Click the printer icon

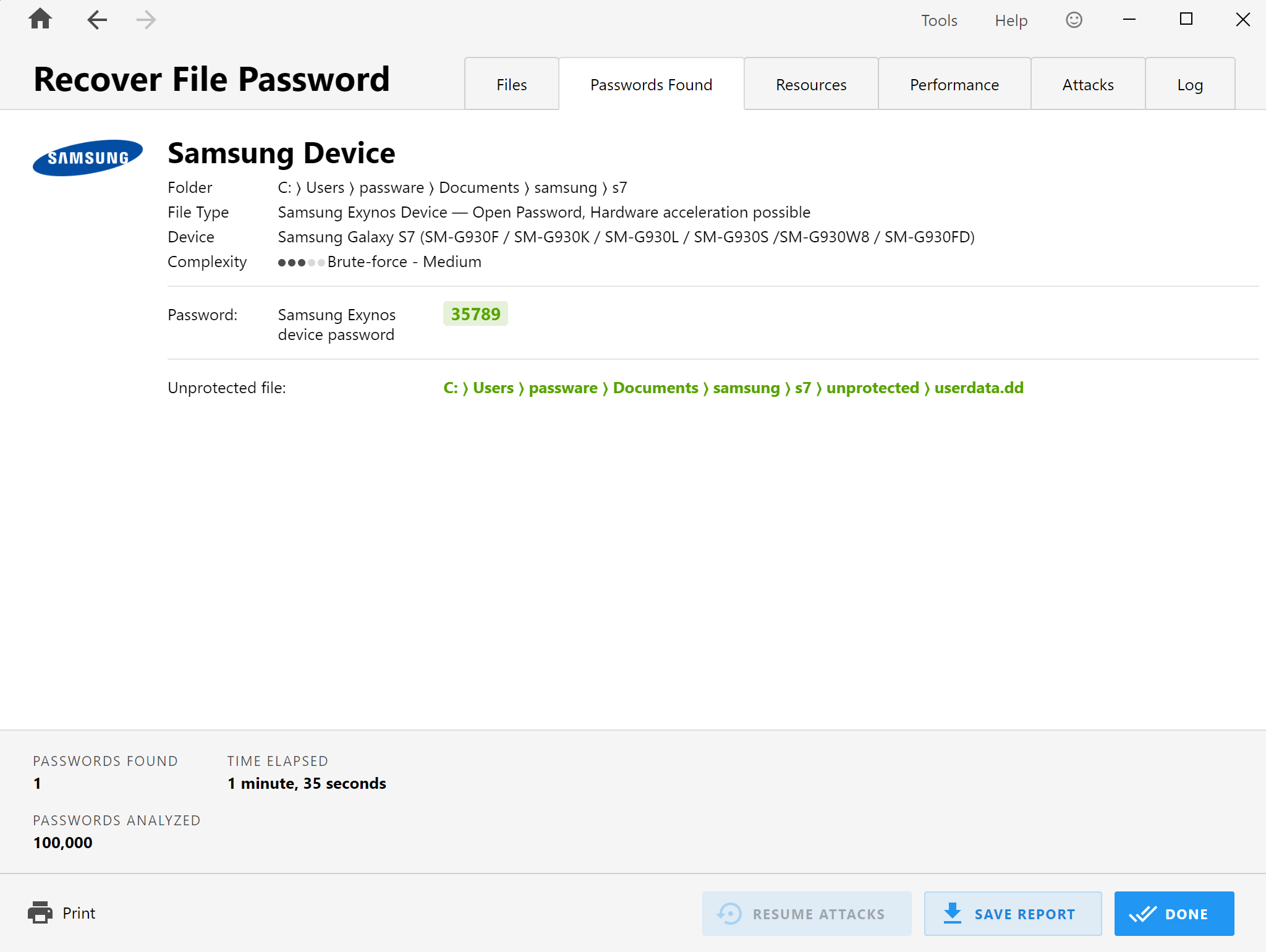(x=40, y=912)
